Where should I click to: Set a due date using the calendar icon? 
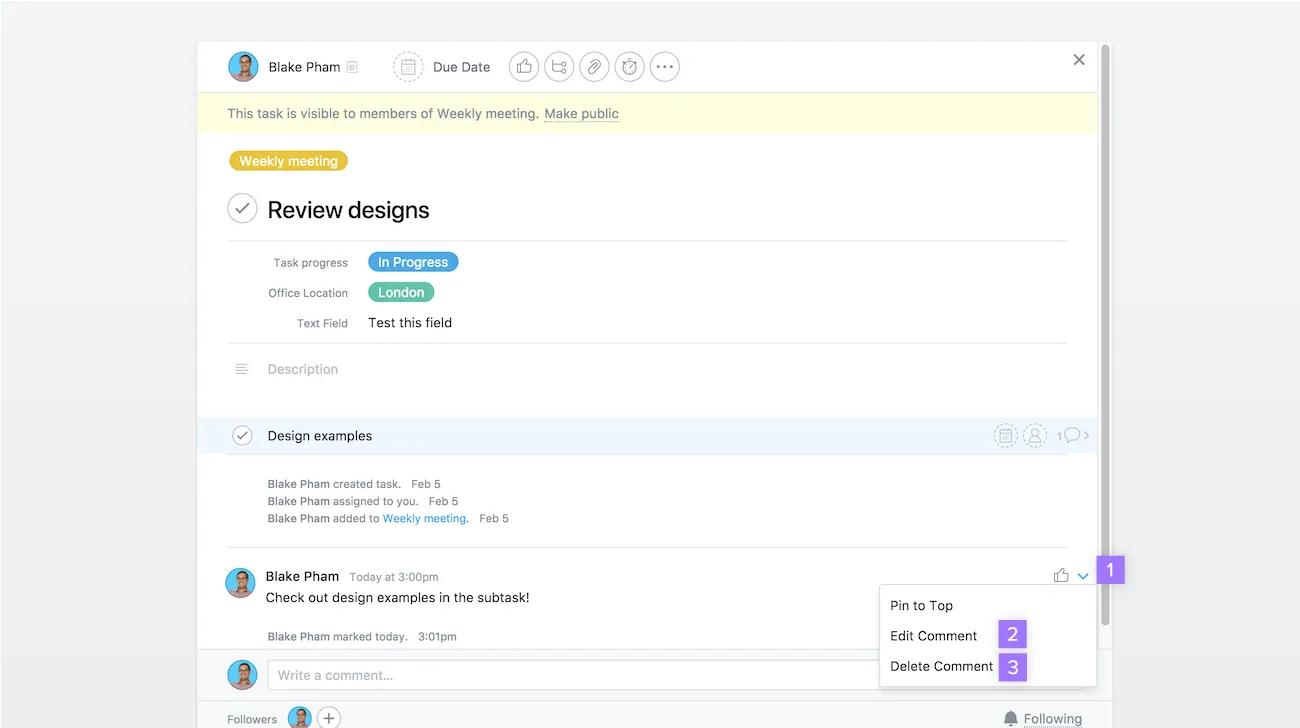point(408,66)
